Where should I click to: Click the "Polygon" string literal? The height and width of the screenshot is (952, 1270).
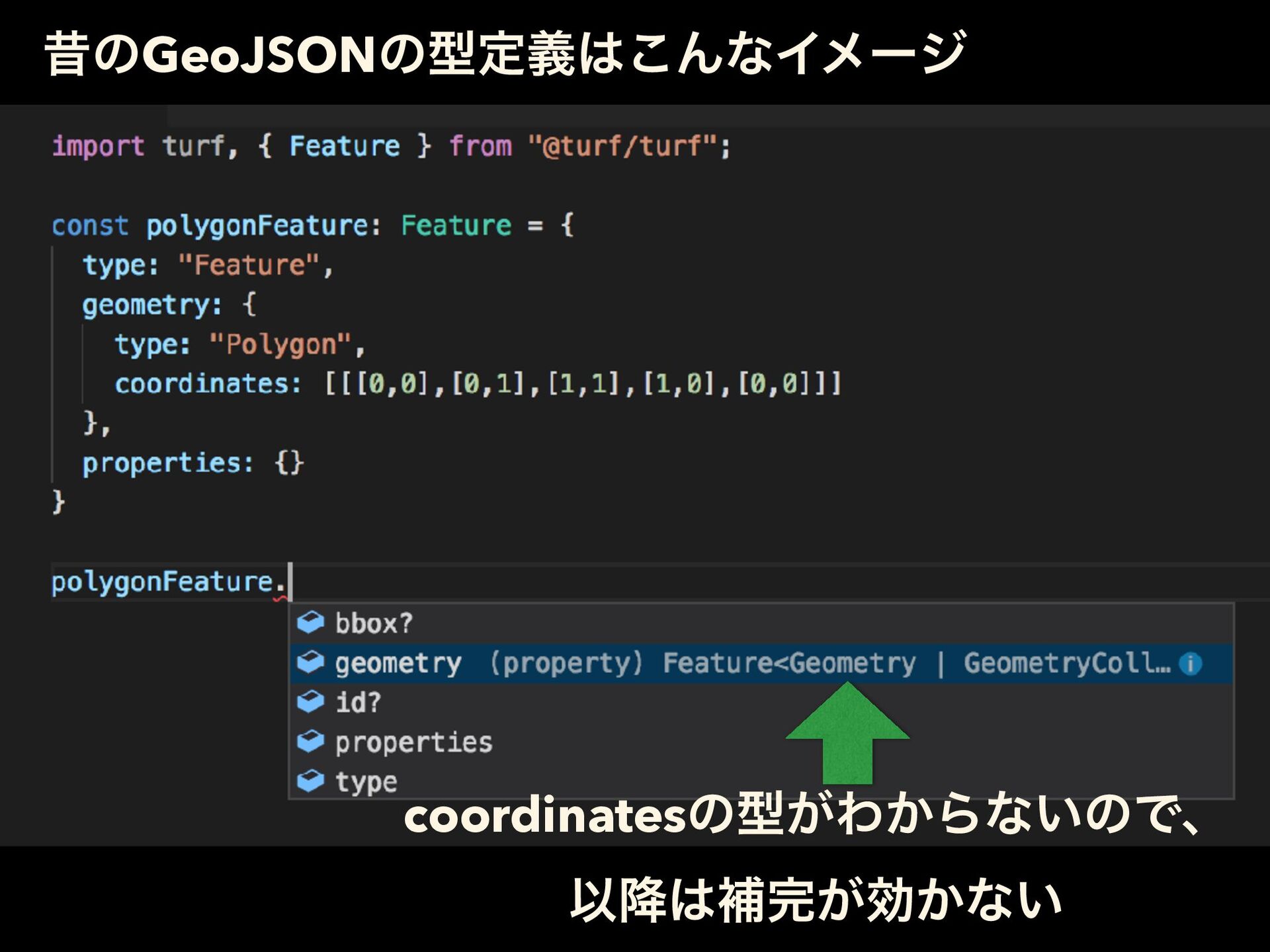pos(280,344)
